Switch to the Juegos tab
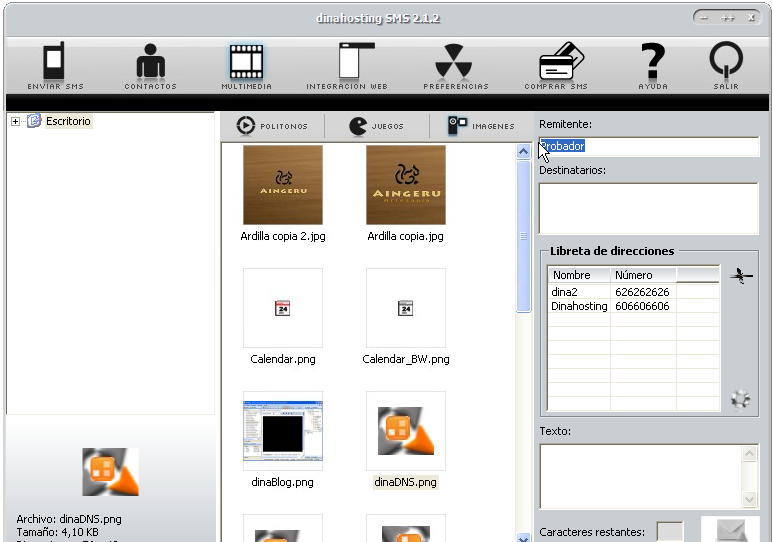This screenshot has width=773, height=542. [377, 126]
